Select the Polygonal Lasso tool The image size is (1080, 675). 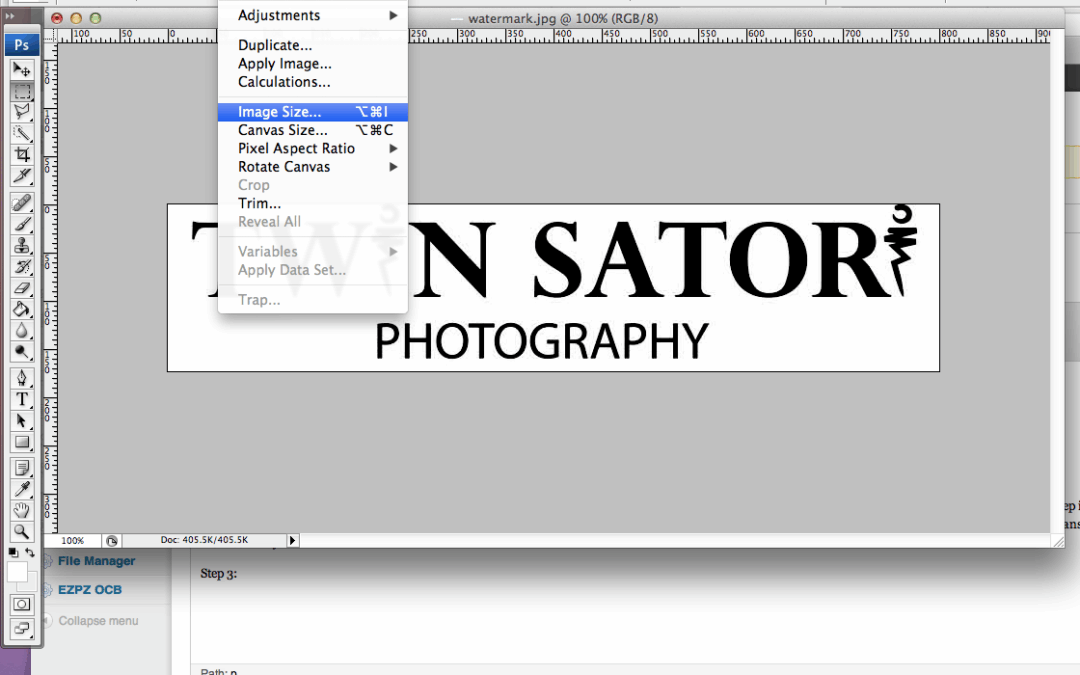click(22, 112)
